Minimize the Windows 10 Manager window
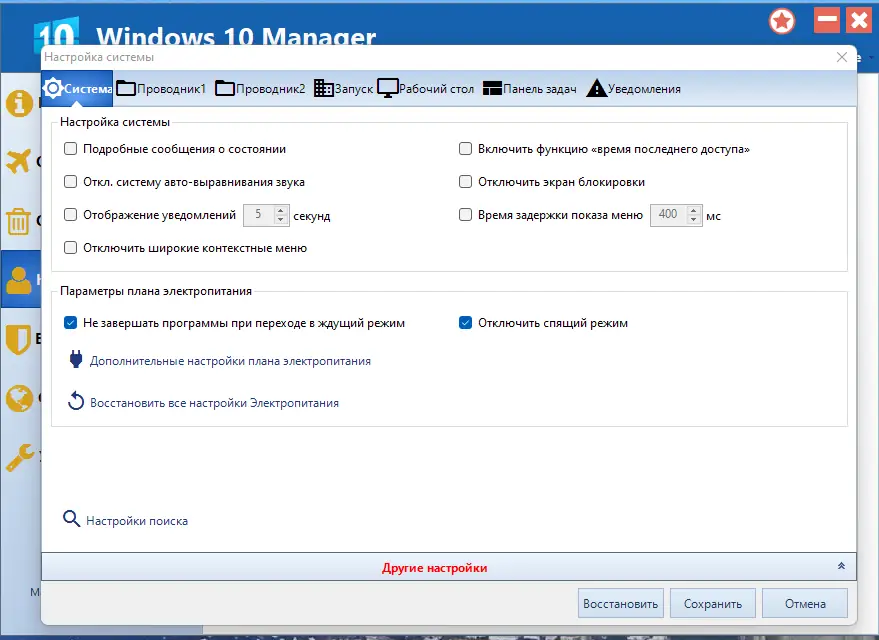The image size is (879, 640). pyautogui.click(x=827, y=21)
